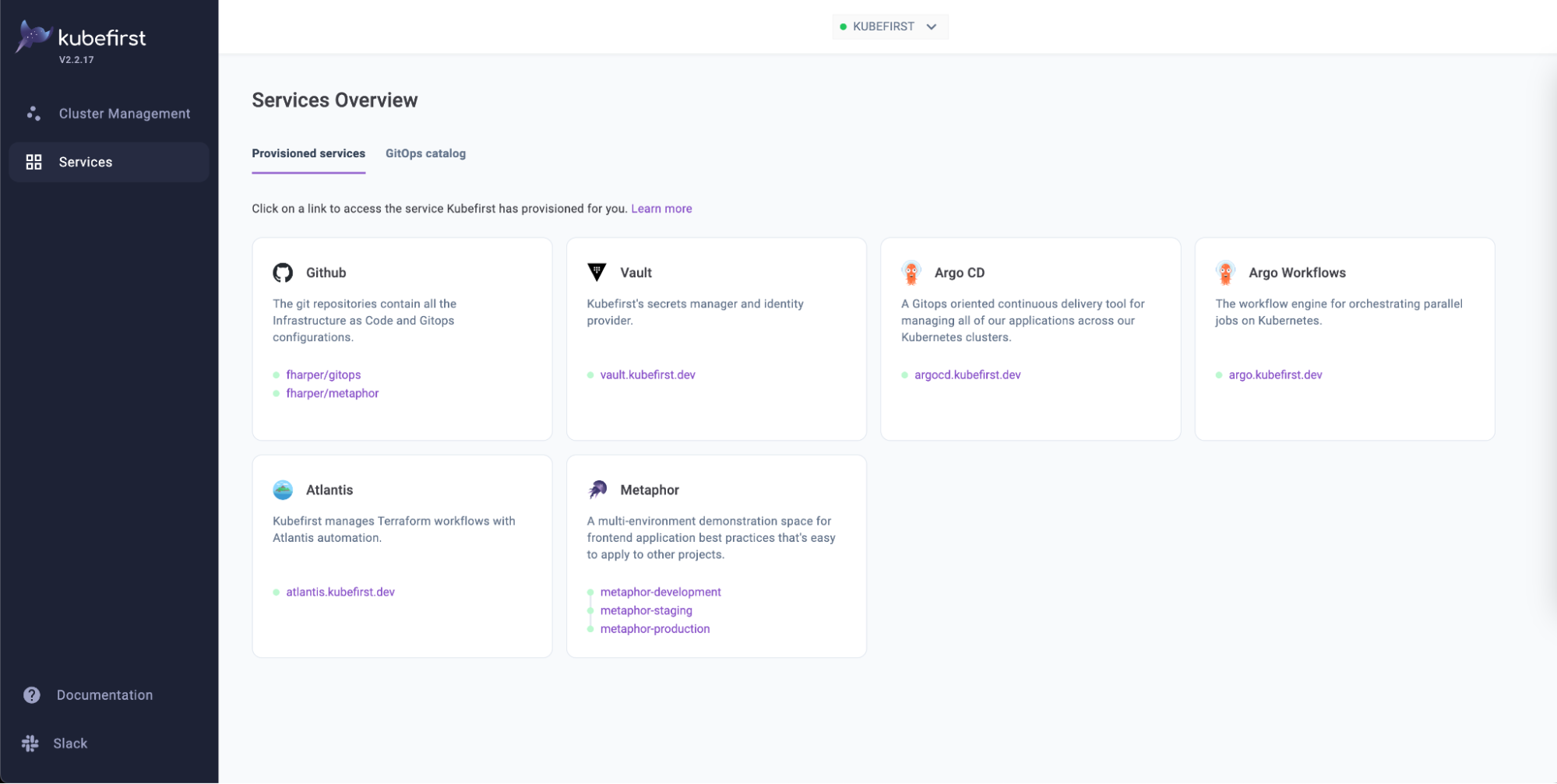The width and height of the screenshot is (1557, 784).
Task: Open the fharper/gitops repository link
Action: [x=323, y=374]
